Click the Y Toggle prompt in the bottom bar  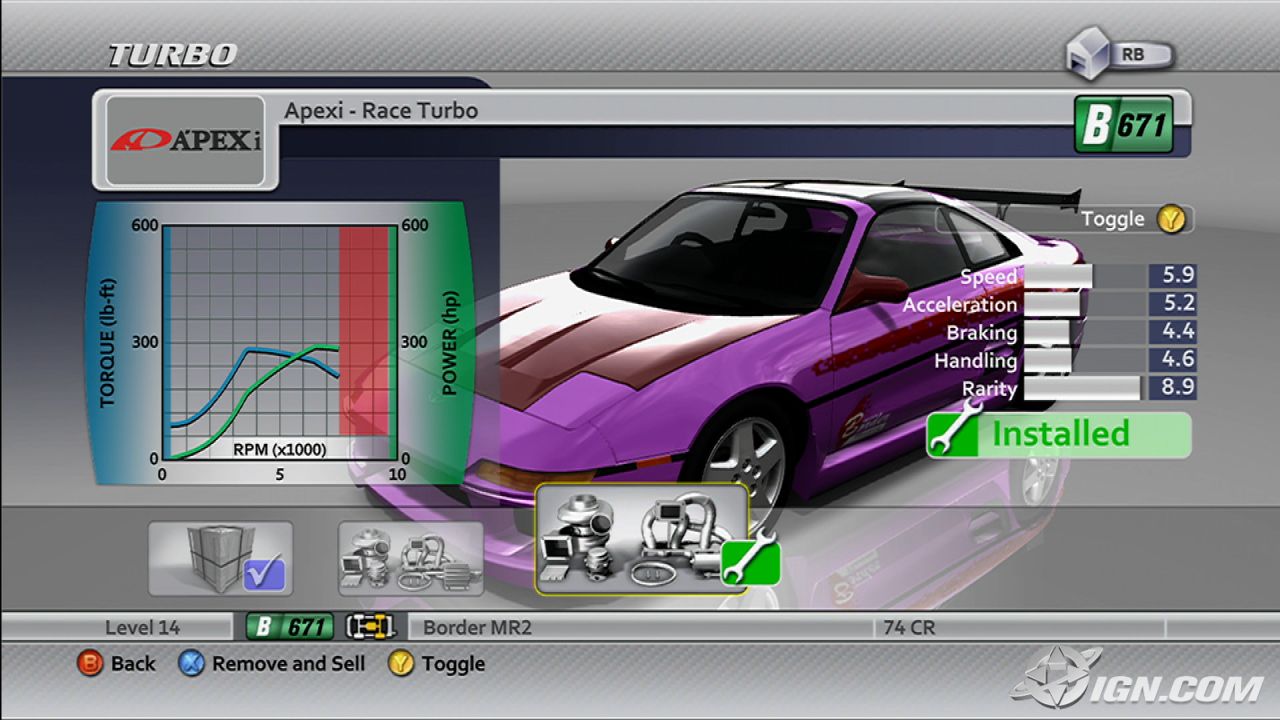coord(436,663)
